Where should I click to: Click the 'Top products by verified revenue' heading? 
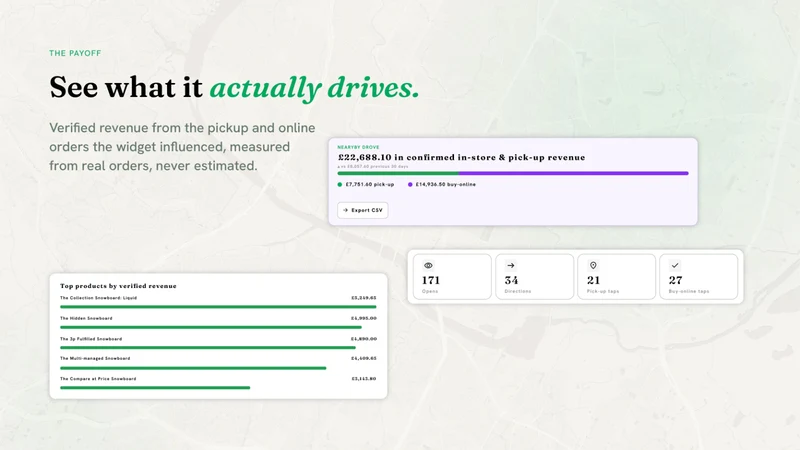click(118, 286)
